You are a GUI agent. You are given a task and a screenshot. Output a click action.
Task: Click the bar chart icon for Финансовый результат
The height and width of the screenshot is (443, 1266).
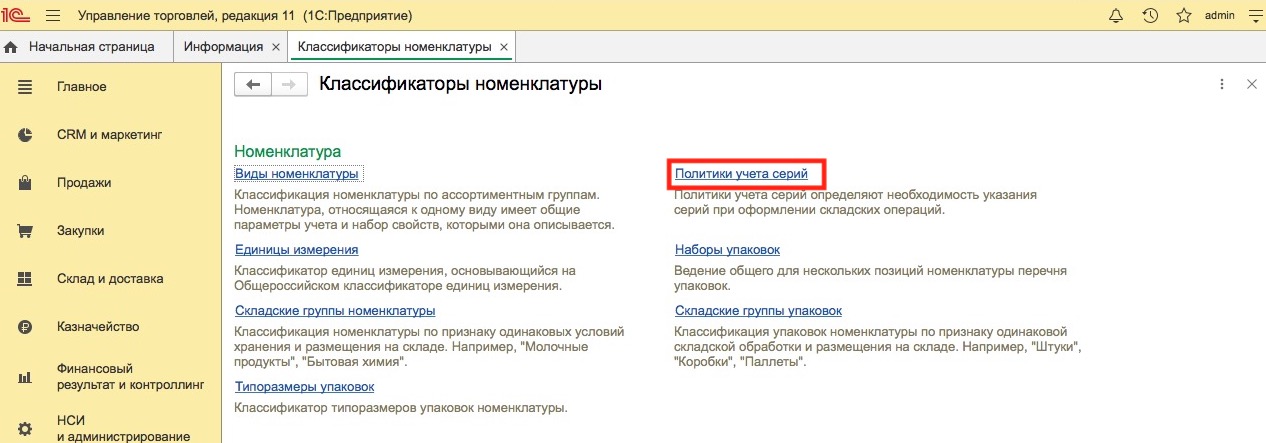[25, 376]
